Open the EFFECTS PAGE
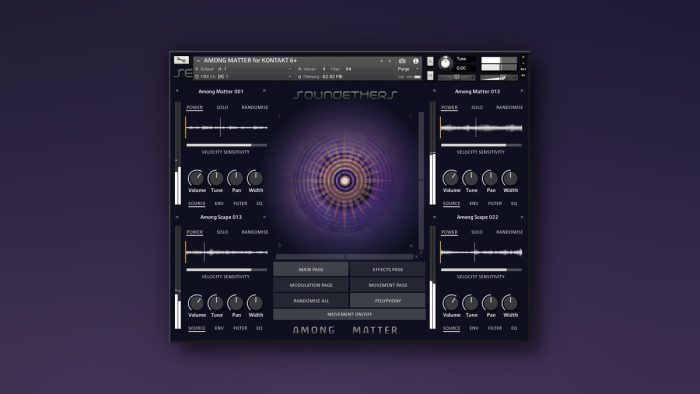This screenshot has width=700, height=394. [388, 270]
